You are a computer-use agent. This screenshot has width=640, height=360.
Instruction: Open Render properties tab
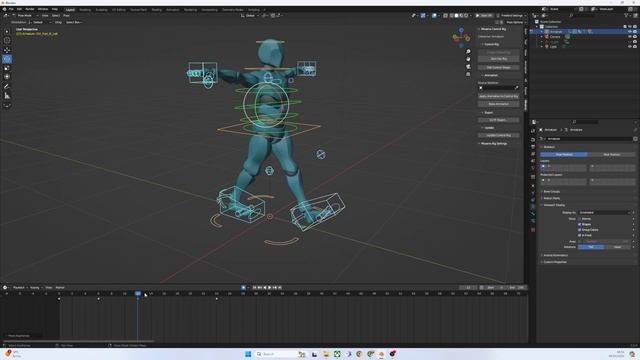pos(533,140)
